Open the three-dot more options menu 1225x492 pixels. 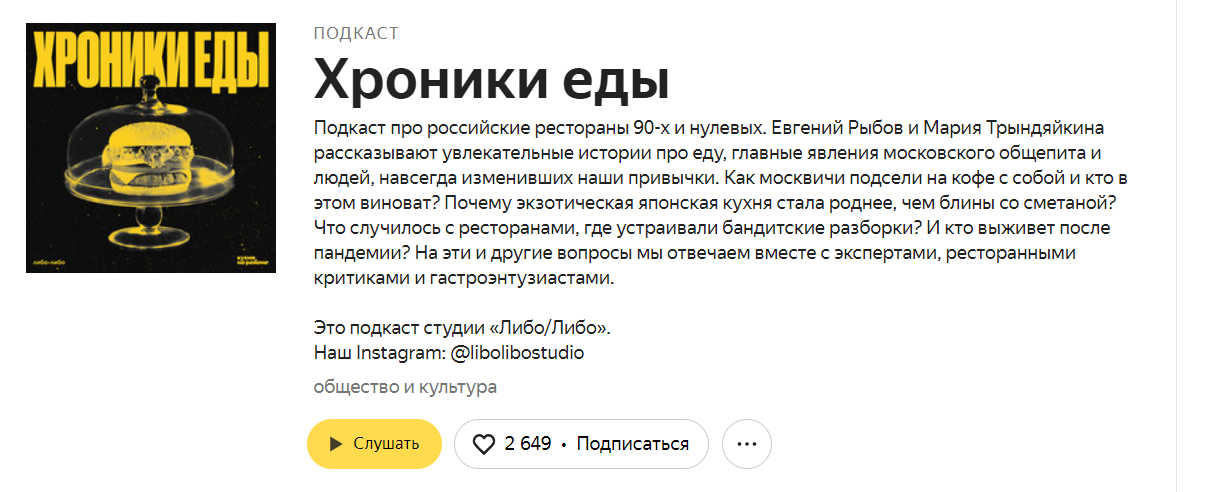pyautogui.click(x=747, y=444)
